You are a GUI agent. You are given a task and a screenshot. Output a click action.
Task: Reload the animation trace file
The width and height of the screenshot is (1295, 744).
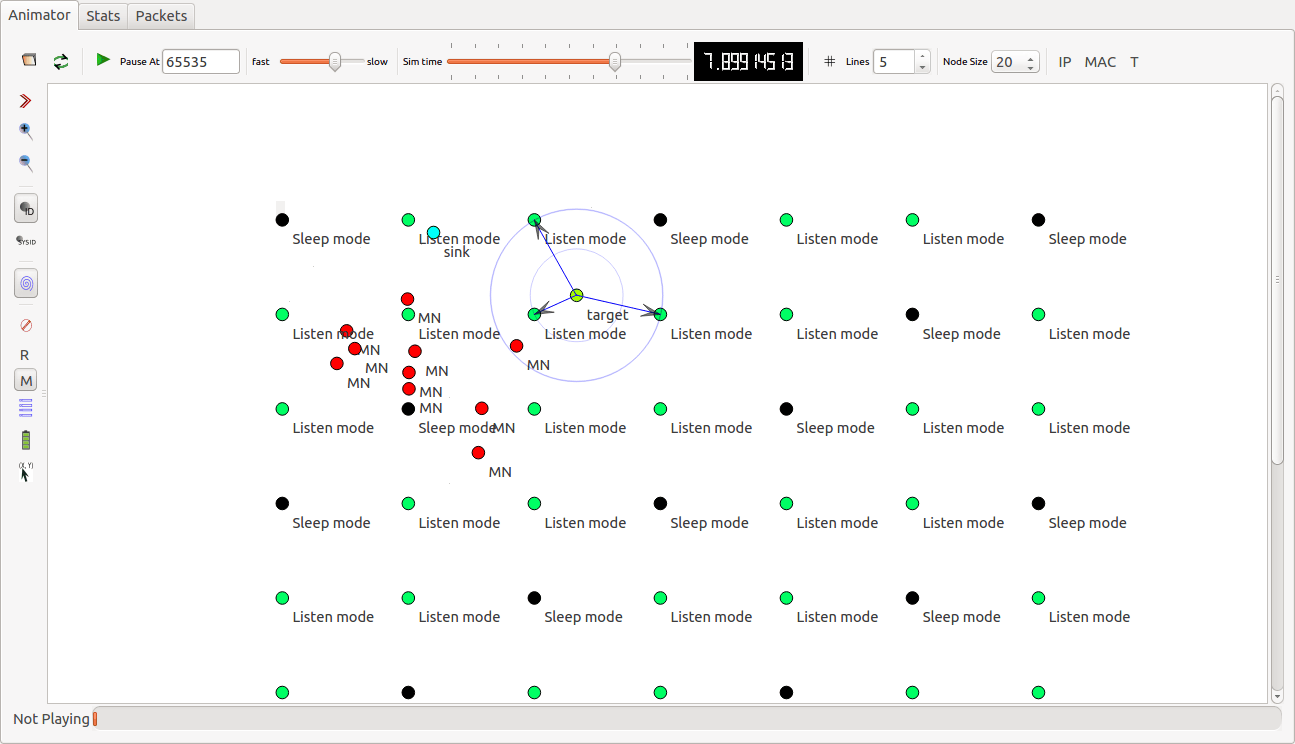(61, 61)
